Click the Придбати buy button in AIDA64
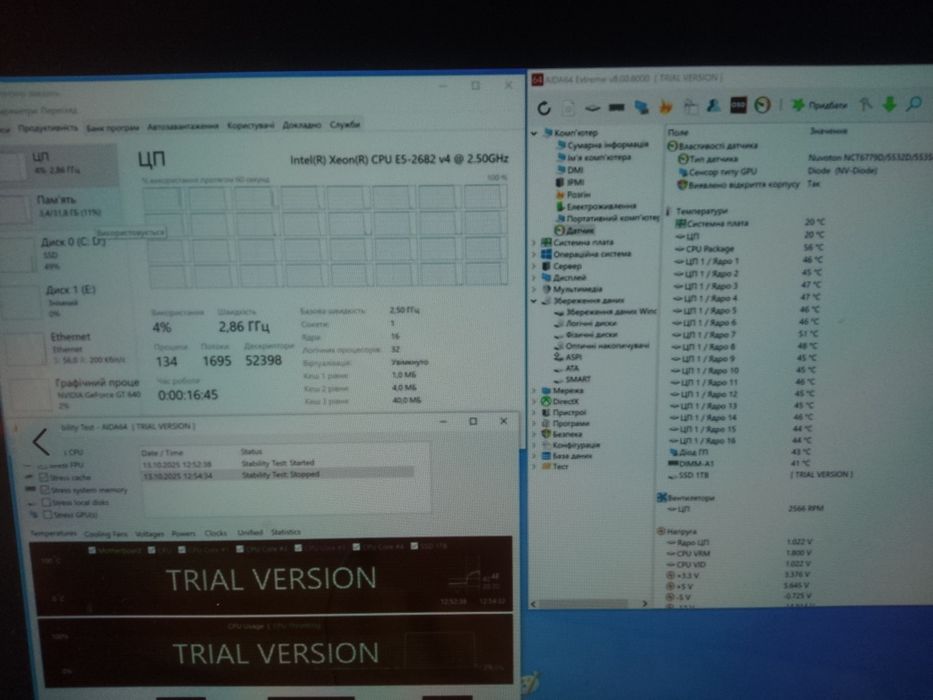This screenshot has height=700, width=933. point(819,105)
